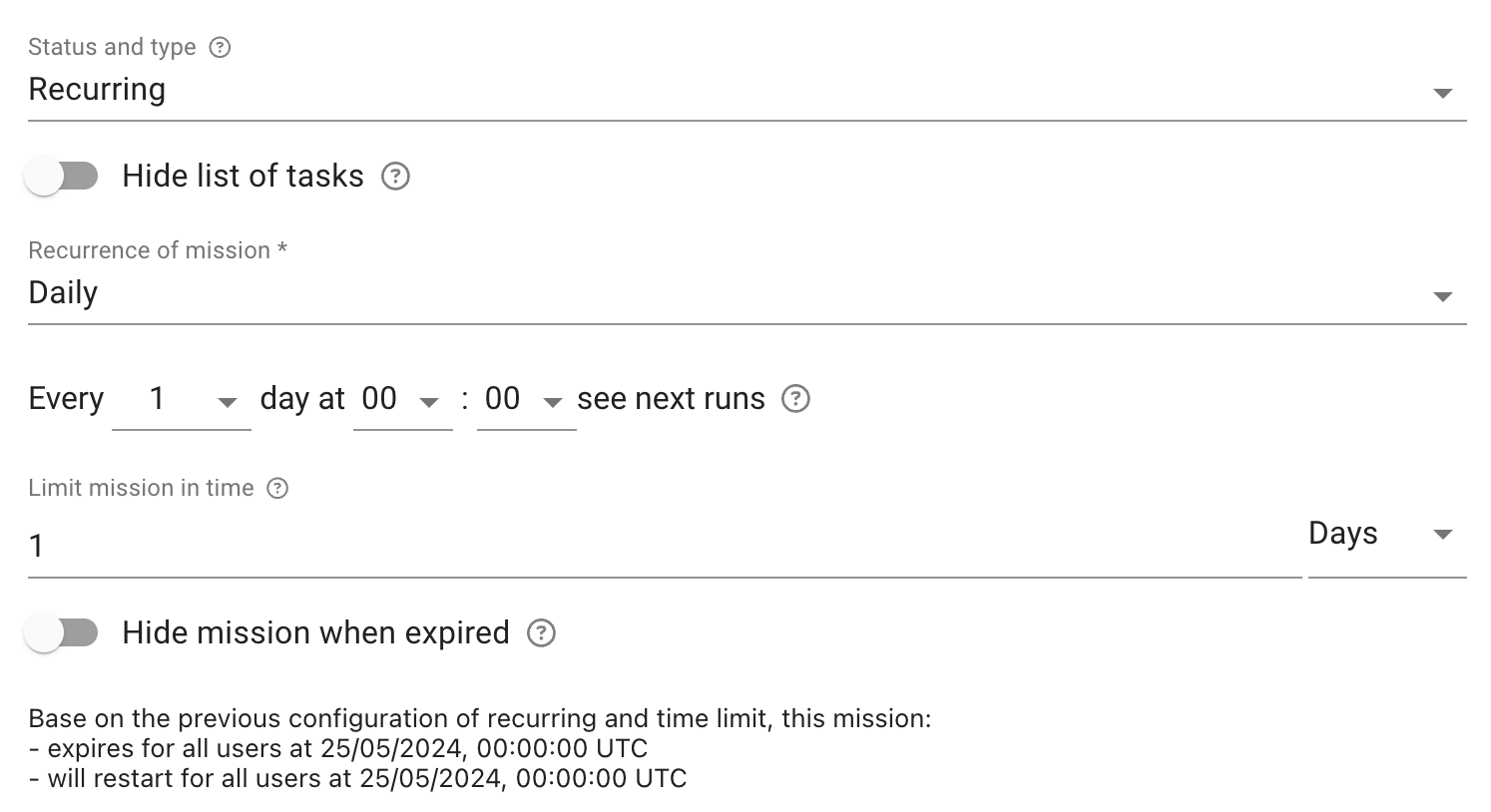Open the Status and type Recurring dropdown

pyautogui.click(x=746, y=91)
